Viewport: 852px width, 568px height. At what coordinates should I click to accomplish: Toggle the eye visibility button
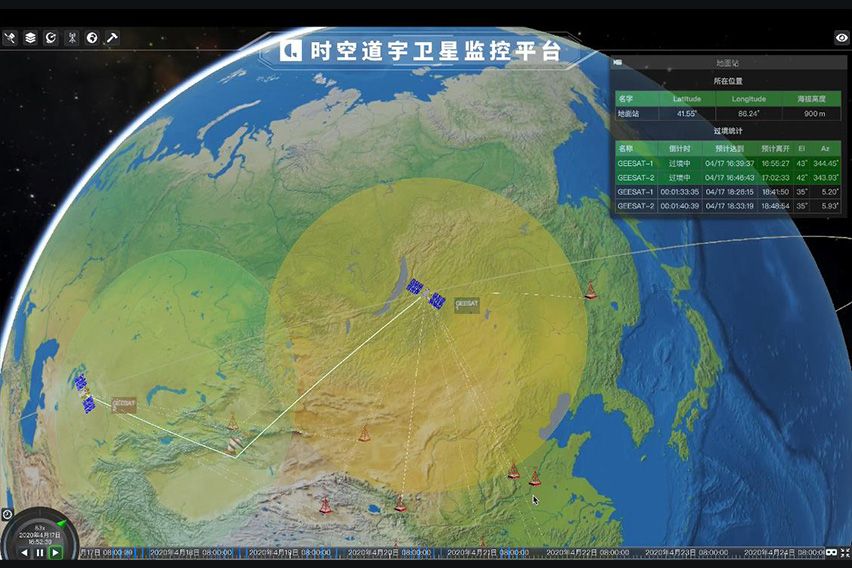(841, 38)
